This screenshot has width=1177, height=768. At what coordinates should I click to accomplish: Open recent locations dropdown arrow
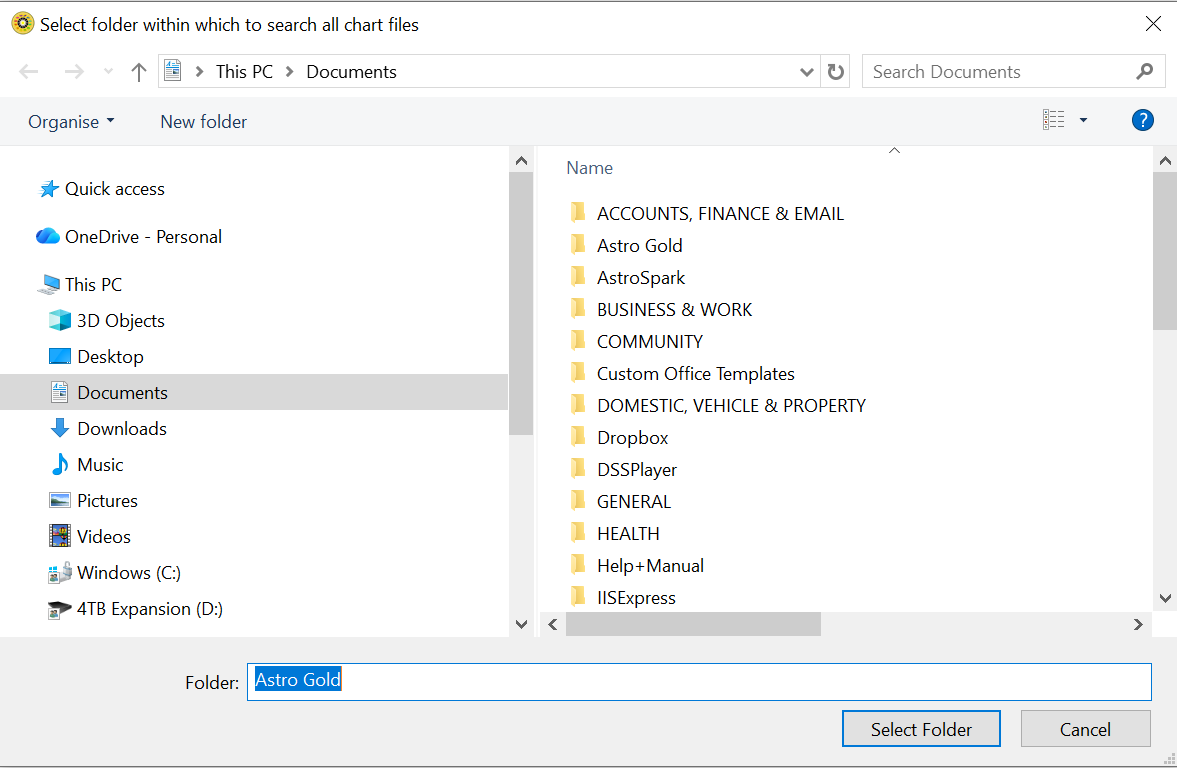coord(109,72)
